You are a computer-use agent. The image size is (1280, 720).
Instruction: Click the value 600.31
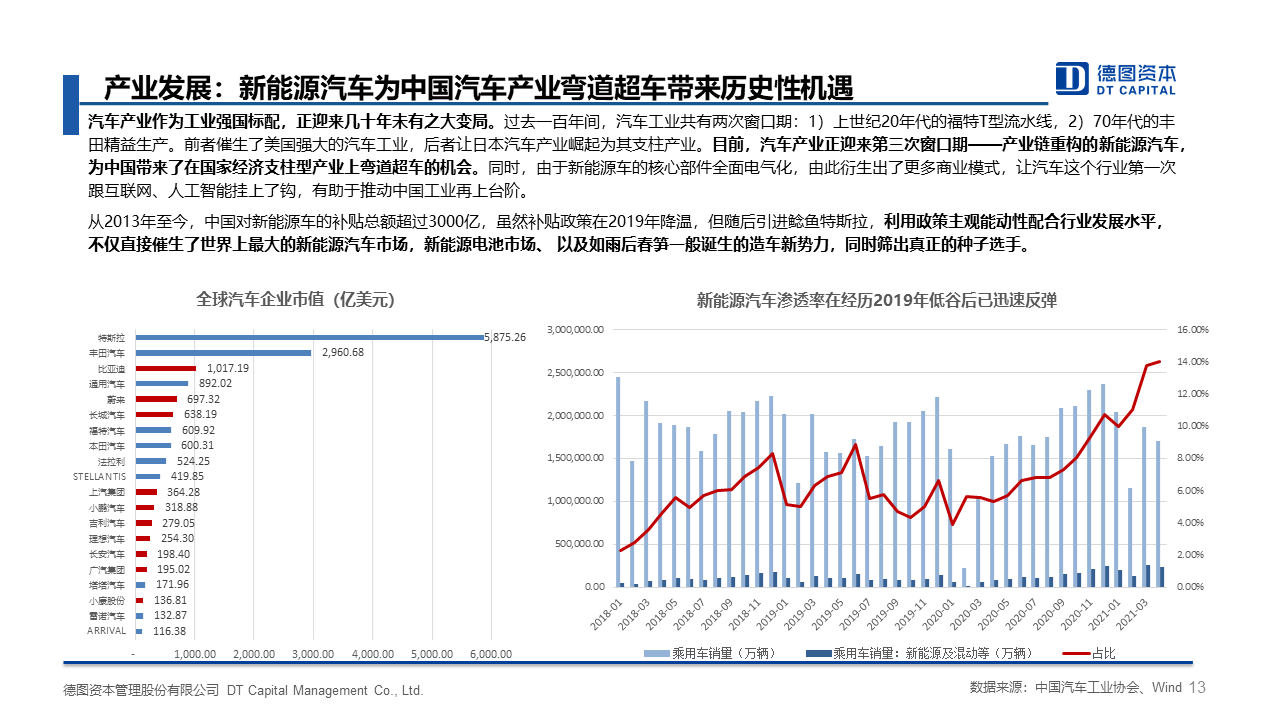(x=197, y=445)
